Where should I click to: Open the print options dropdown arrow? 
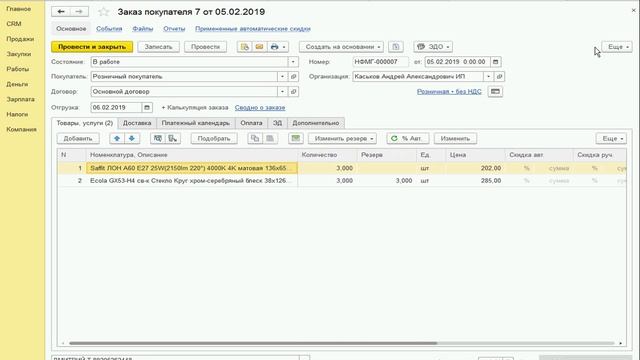point(284,47)
